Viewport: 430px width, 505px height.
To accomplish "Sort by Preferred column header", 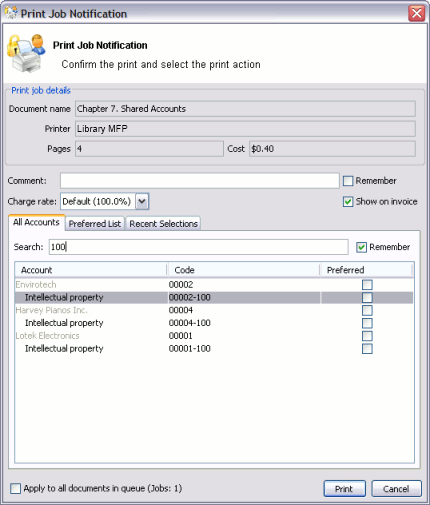I will coord(366,270).
